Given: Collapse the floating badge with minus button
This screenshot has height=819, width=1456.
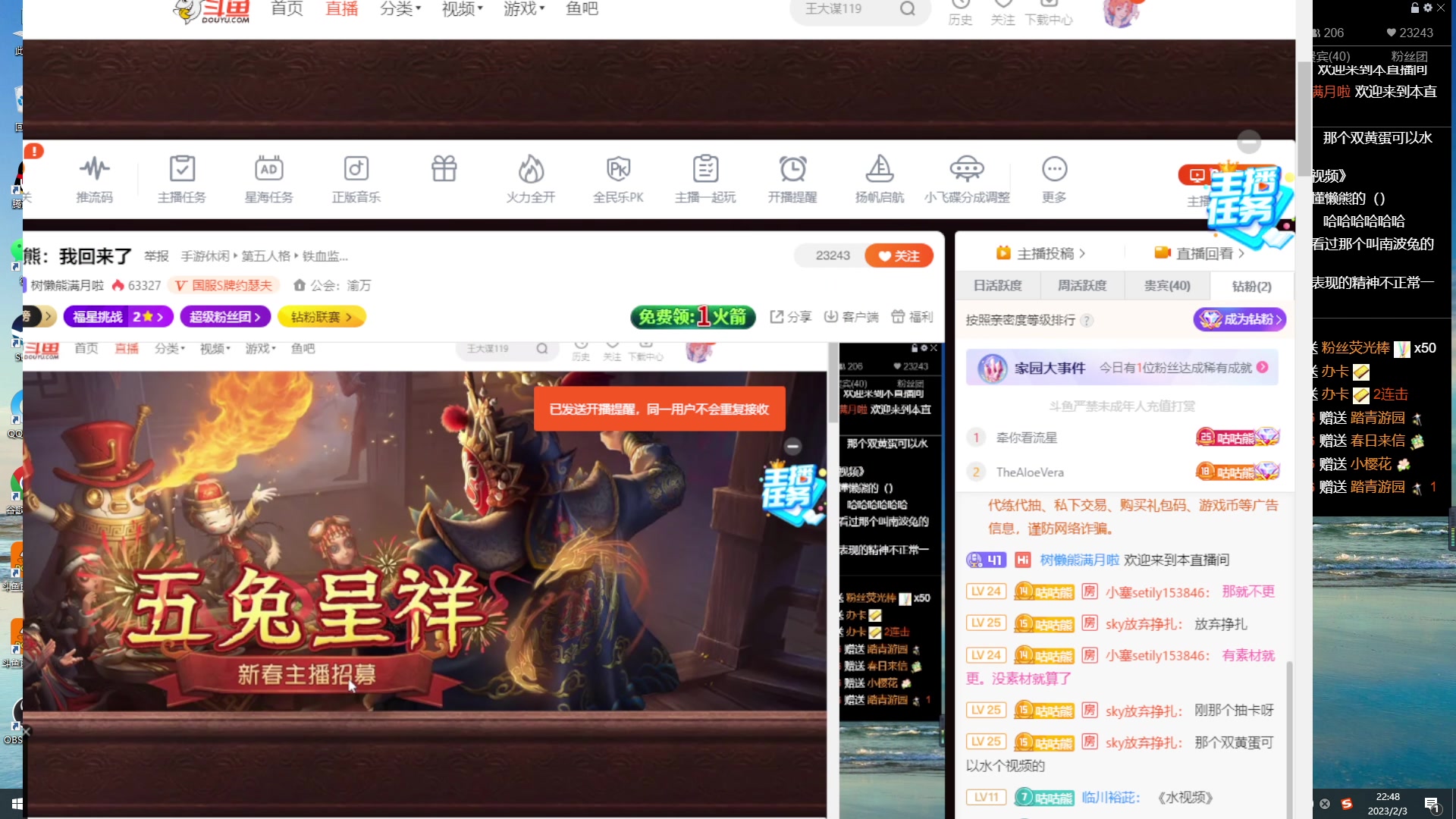Looking at the screenshot, I should pos(1249,141).
